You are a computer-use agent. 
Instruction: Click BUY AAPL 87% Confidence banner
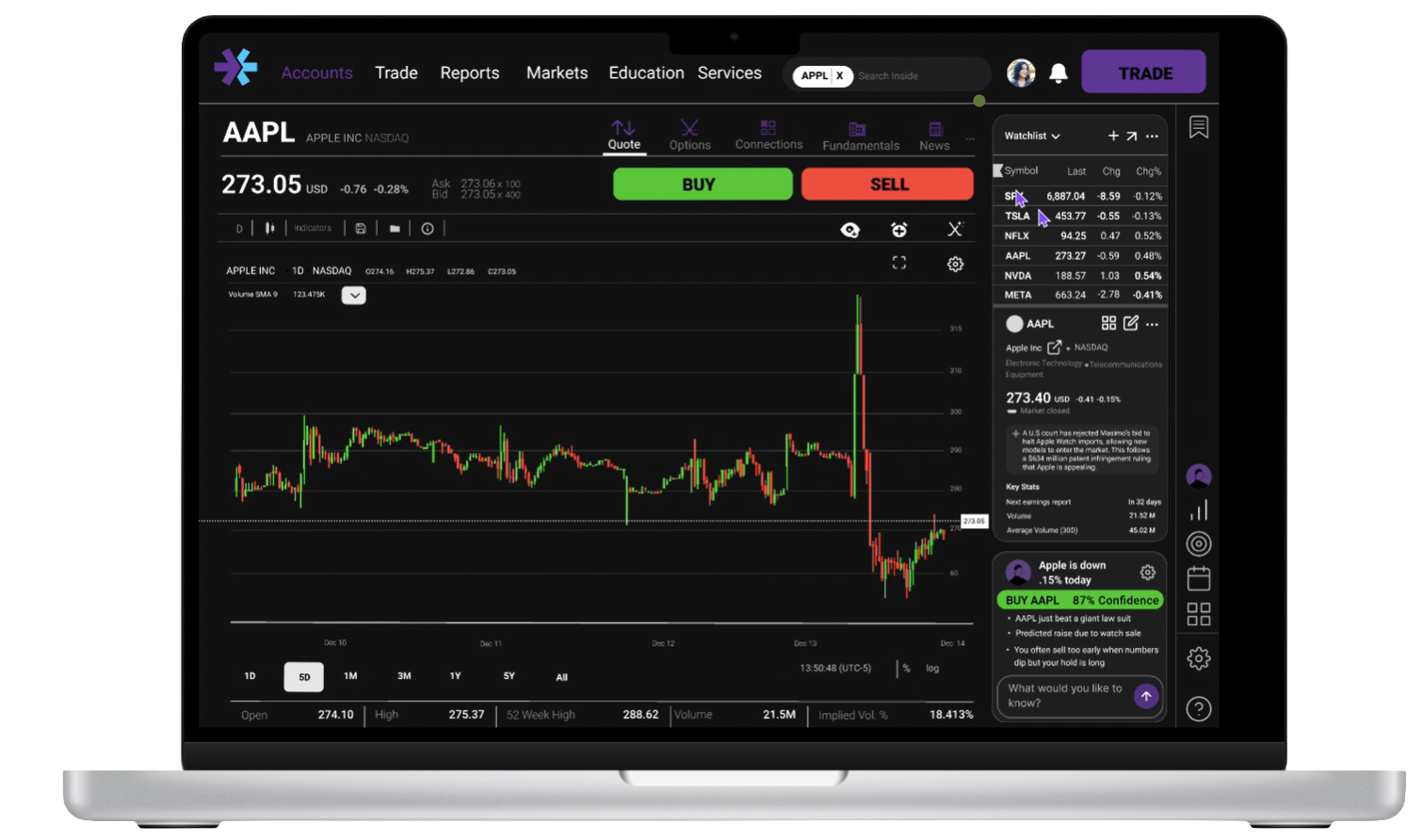1080,600
